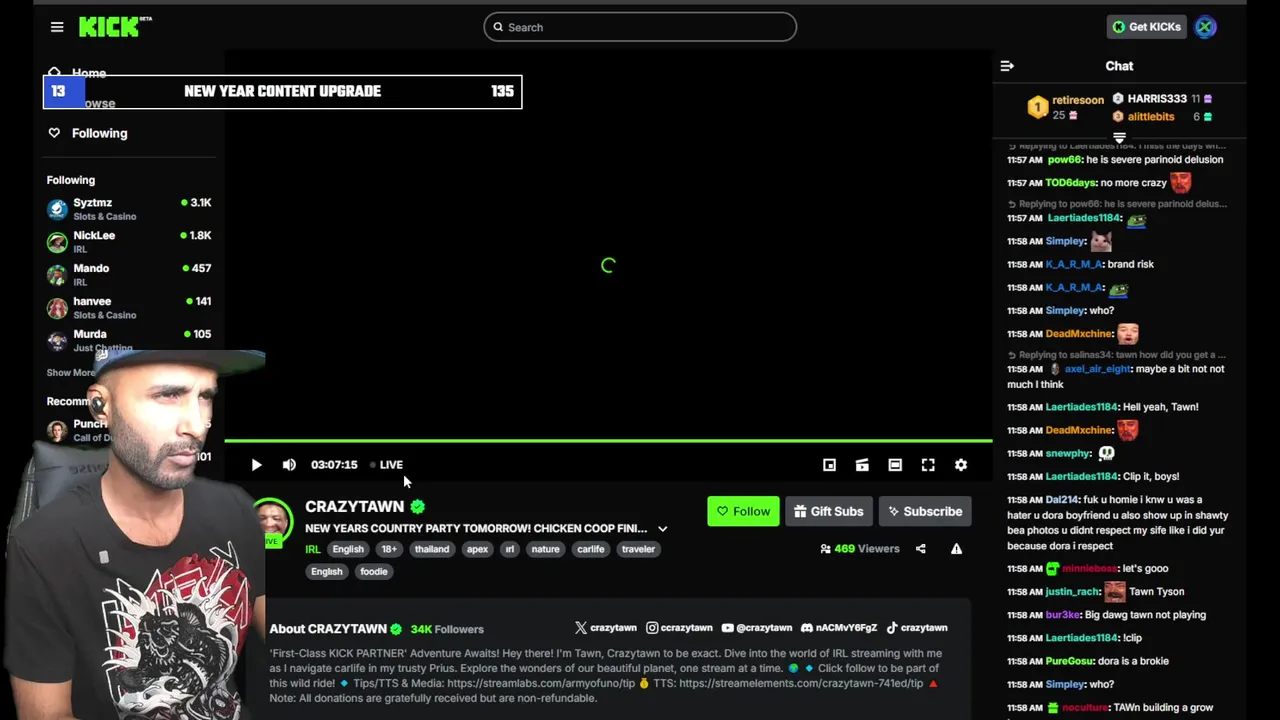Open player settings gear
Image resolution: width=1280 pixels, height=720 pixels.
961,465
